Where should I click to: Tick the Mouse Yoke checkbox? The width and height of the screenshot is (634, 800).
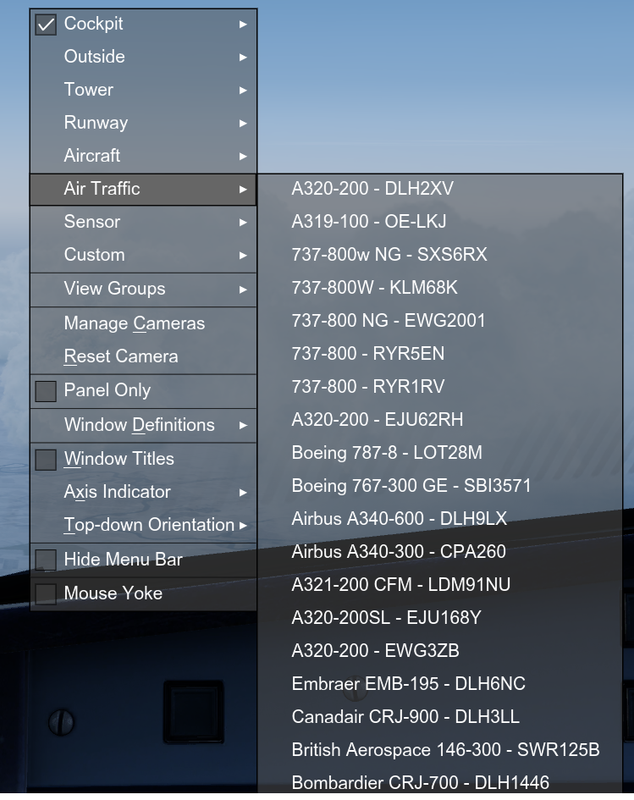pyautogui.click(x=45, y=594)
